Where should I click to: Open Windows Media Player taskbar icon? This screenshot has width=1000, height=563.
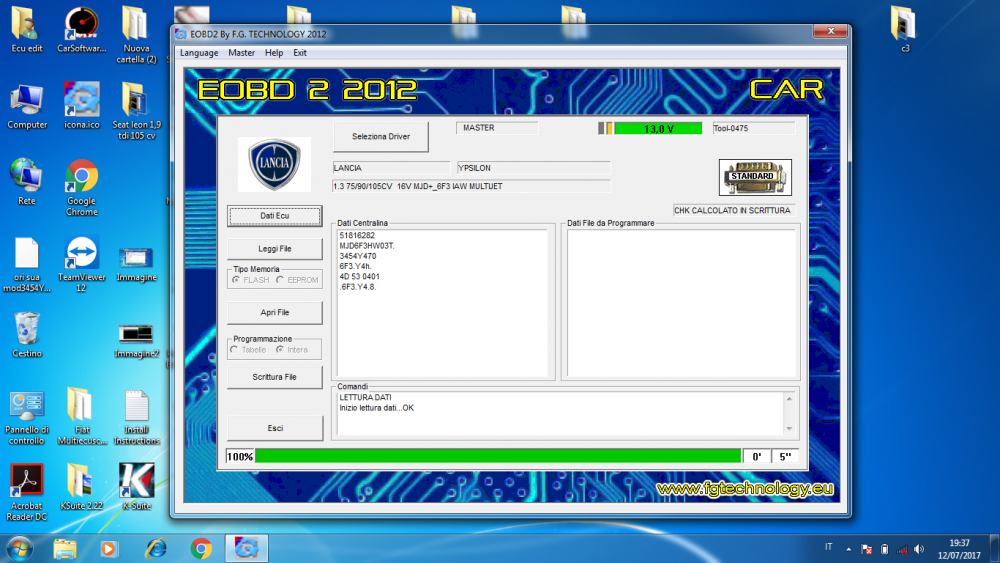[108, 548]
